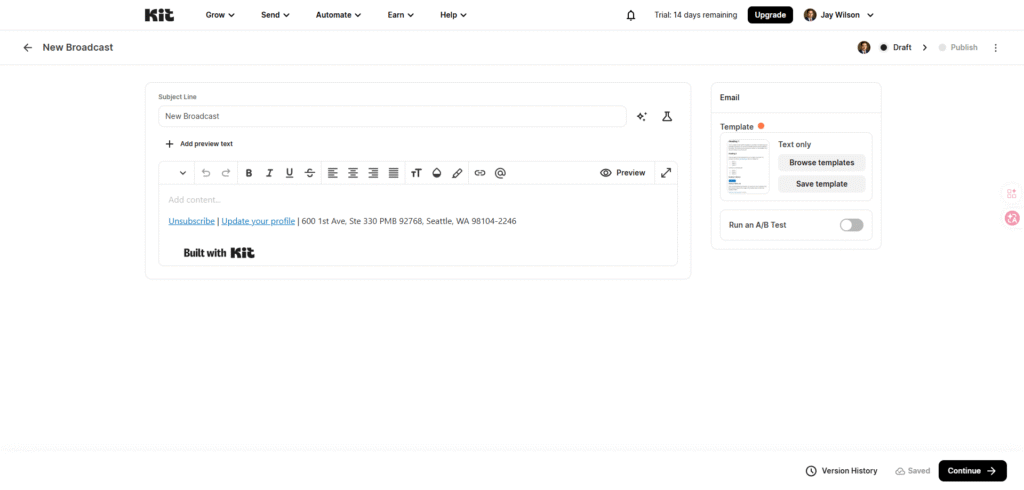Click the pink circular widget on right edge
This screenshot has width=1024, height=490.
click(1012, 219)
